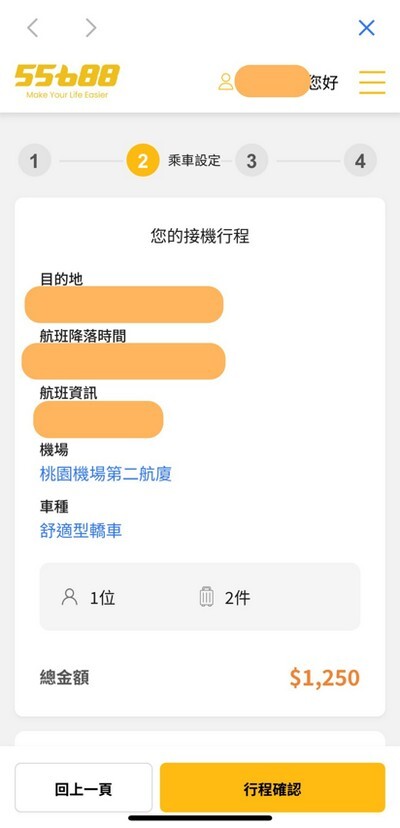The height and width of the screenshot is (828, 400).
Task: Tap the $1,250 total amount
Action: (x=324, y=678)
